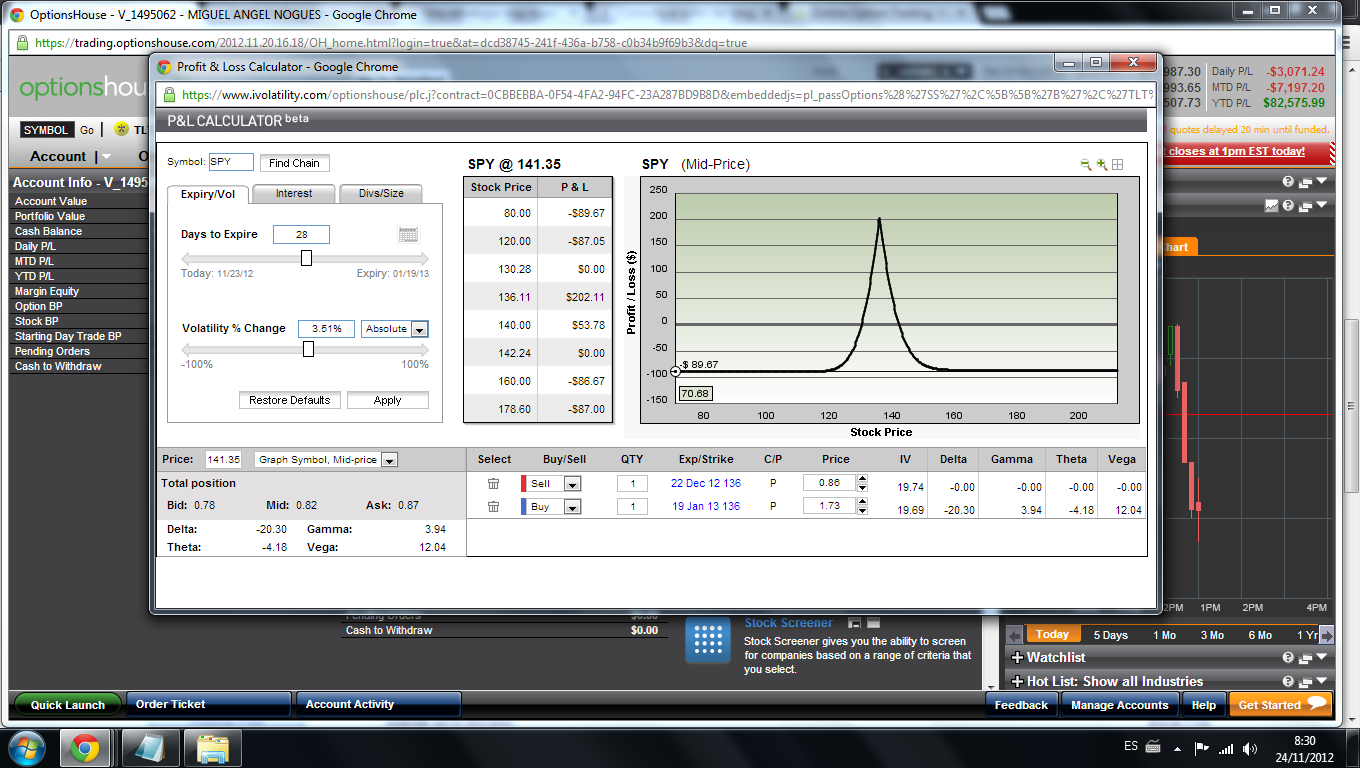Change the Sell dropdown on first leg
The width and height of the screenshot is (1360, 768).
coord(572,484)
